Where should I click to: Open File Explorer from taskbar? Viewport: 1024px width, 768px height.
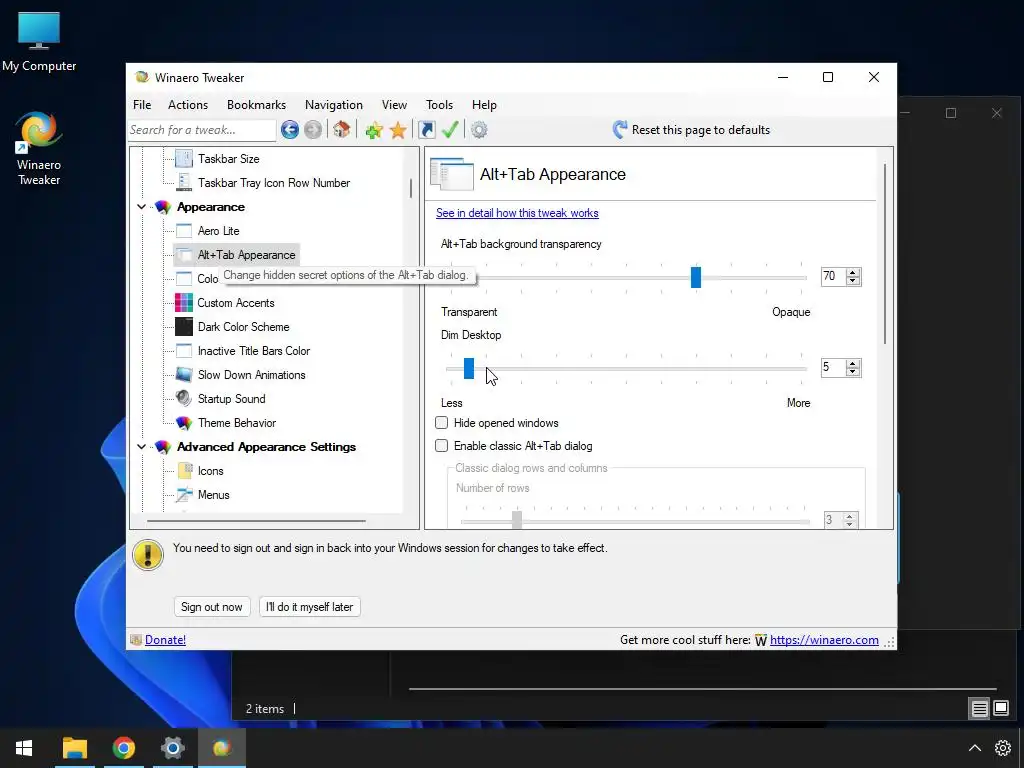click(x=75, y=748)
